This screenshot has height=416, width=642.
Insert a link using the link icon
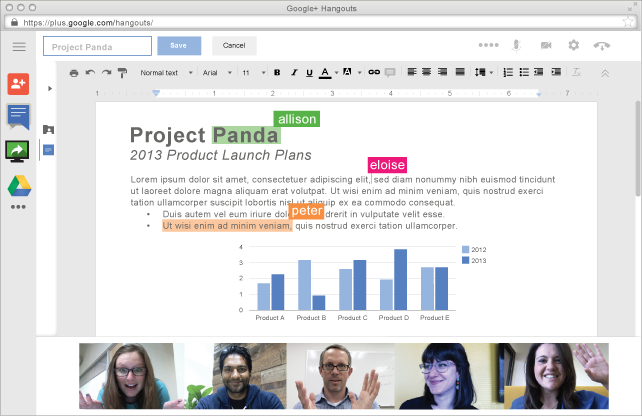click(x=374, y=73)
